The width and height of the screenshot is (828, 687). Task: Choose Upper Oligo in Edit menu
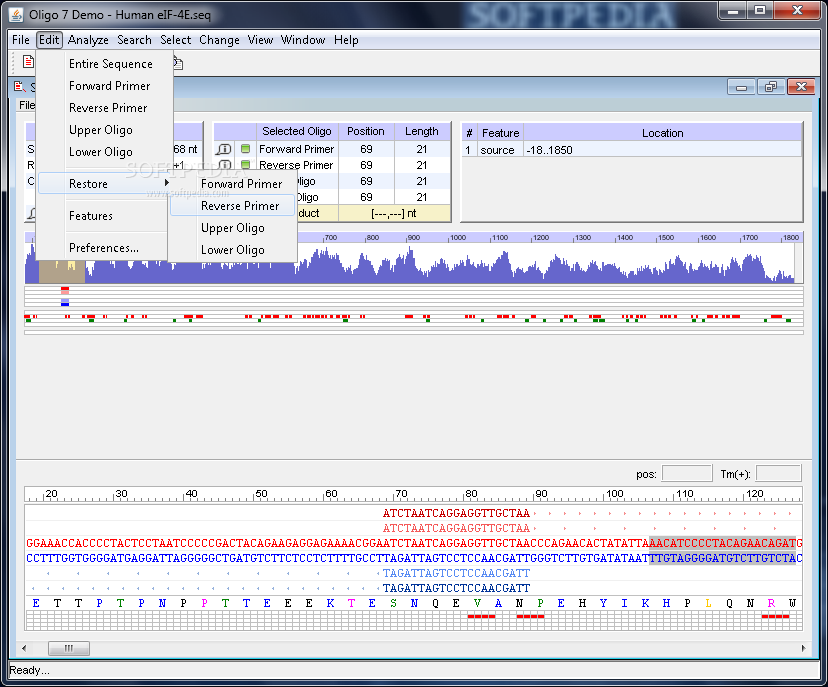101,130
